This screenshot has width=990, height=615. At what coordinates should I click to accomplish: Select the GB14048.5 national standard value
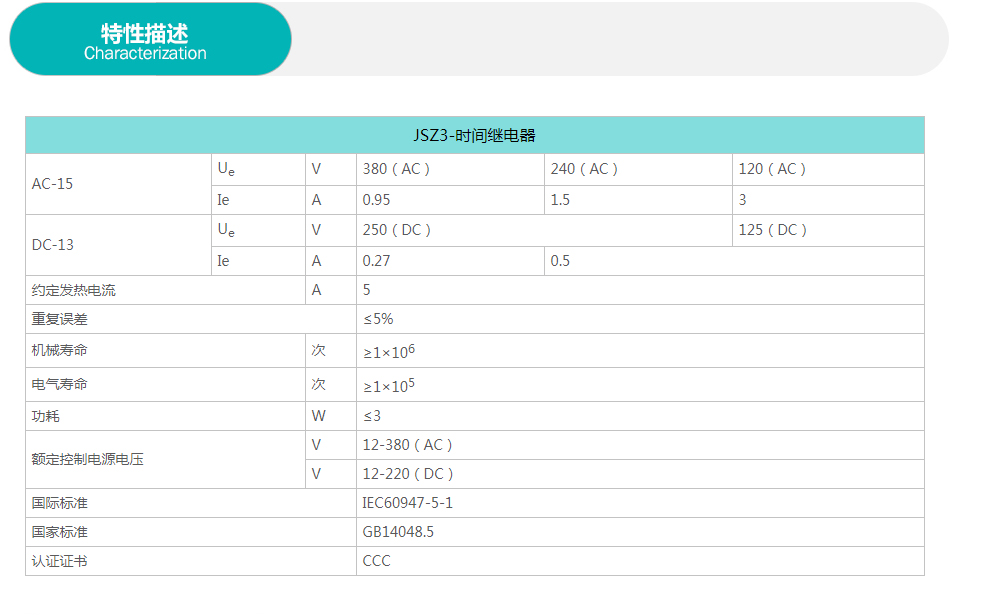(398, 532)
